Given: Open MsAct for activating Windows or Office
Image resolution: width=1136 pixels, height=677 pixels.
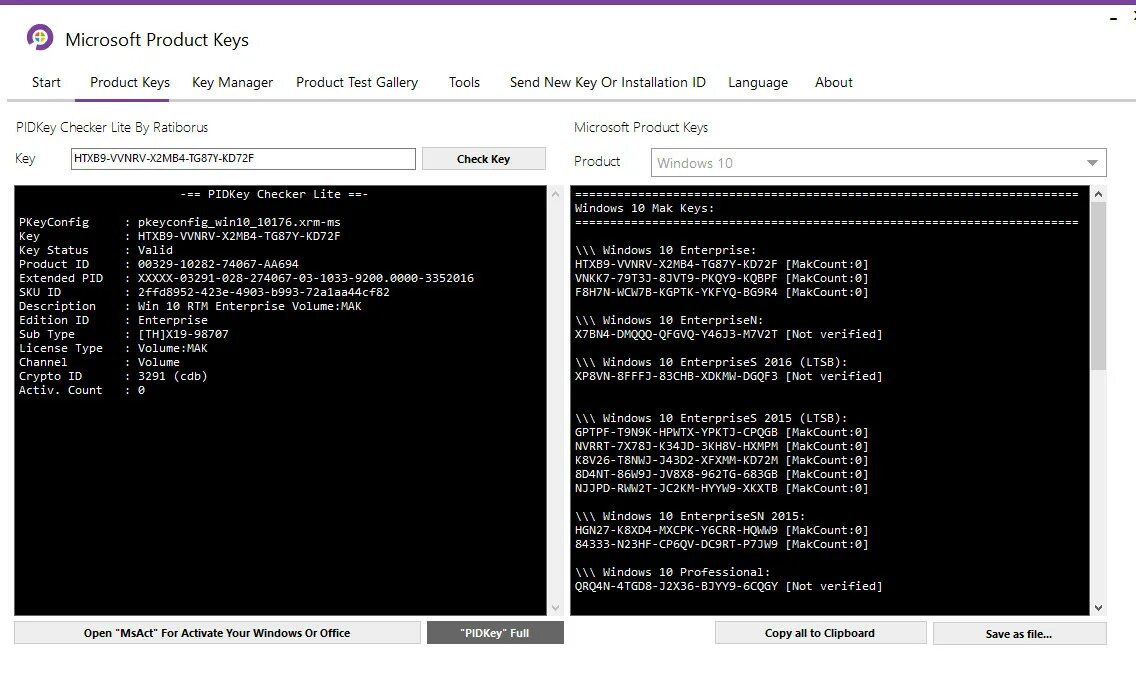Looking at the screenshot, I should click(217, 633).
